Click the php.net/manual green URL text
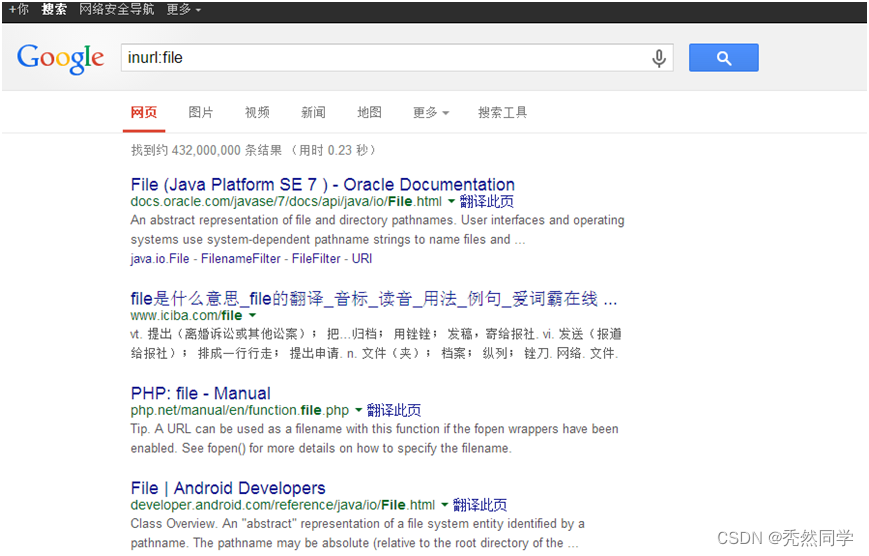869x556 pixels. tap(239, 410)
